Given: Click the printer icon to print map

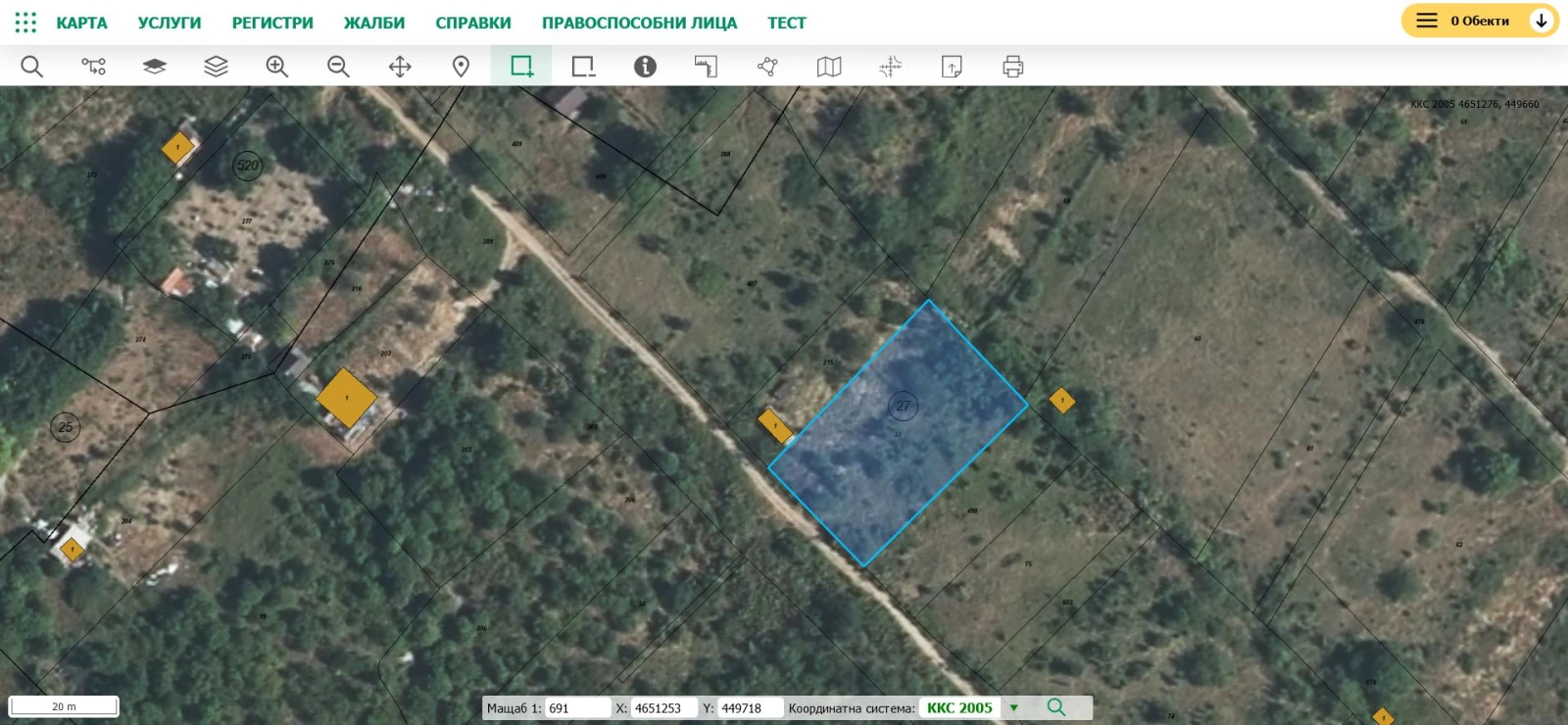Looking at the screenshot, I should point(1012,67).
